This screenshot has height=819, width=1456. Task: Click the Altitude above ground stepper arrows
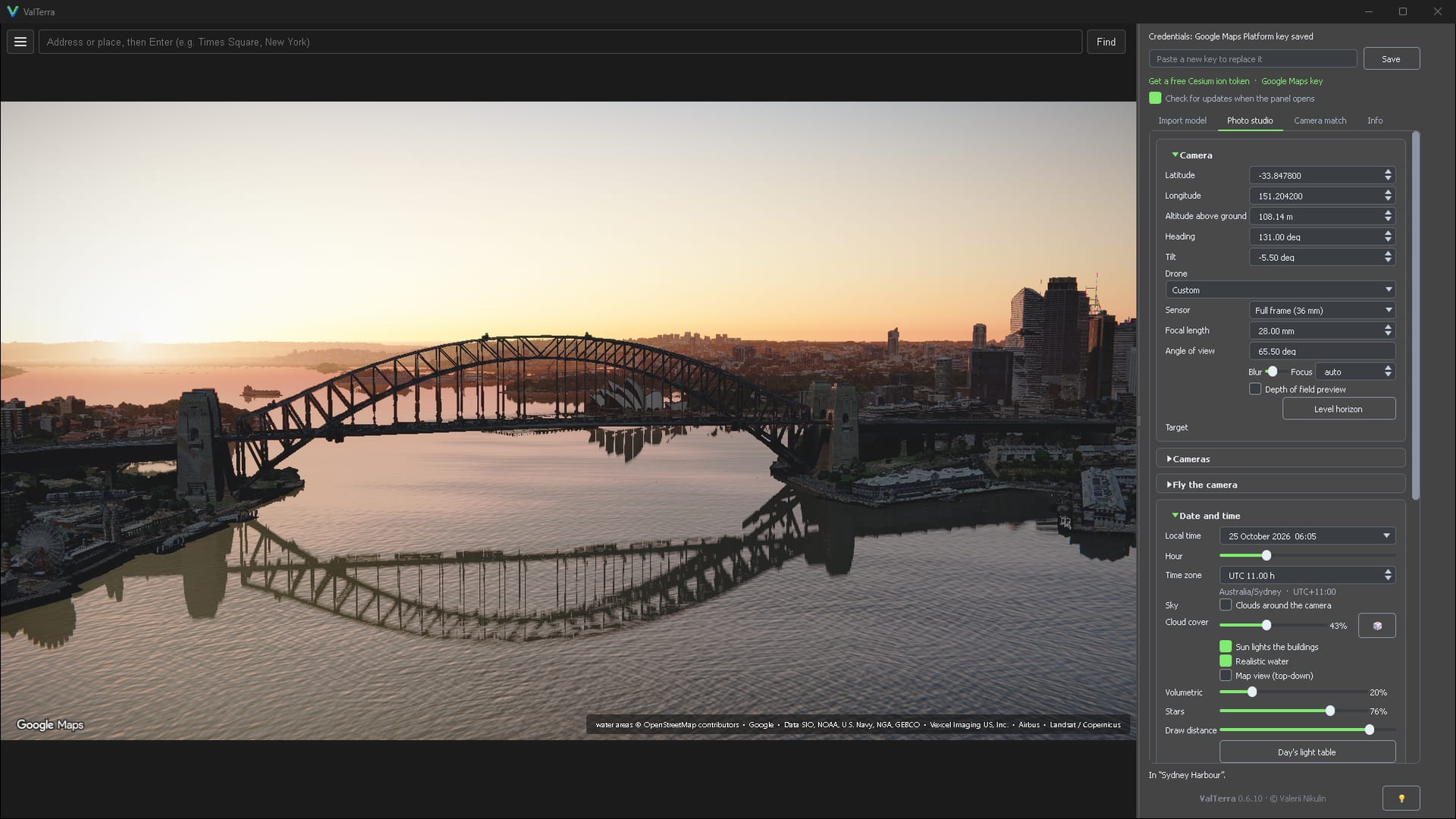[x=1388, y=216]
